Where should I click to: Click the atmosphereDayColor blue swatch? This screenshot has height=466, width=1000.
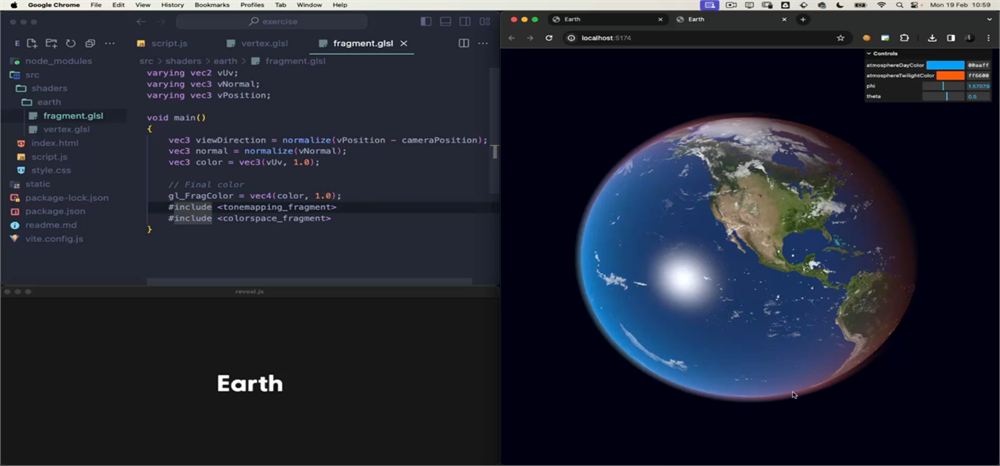[x=945, y=65]
